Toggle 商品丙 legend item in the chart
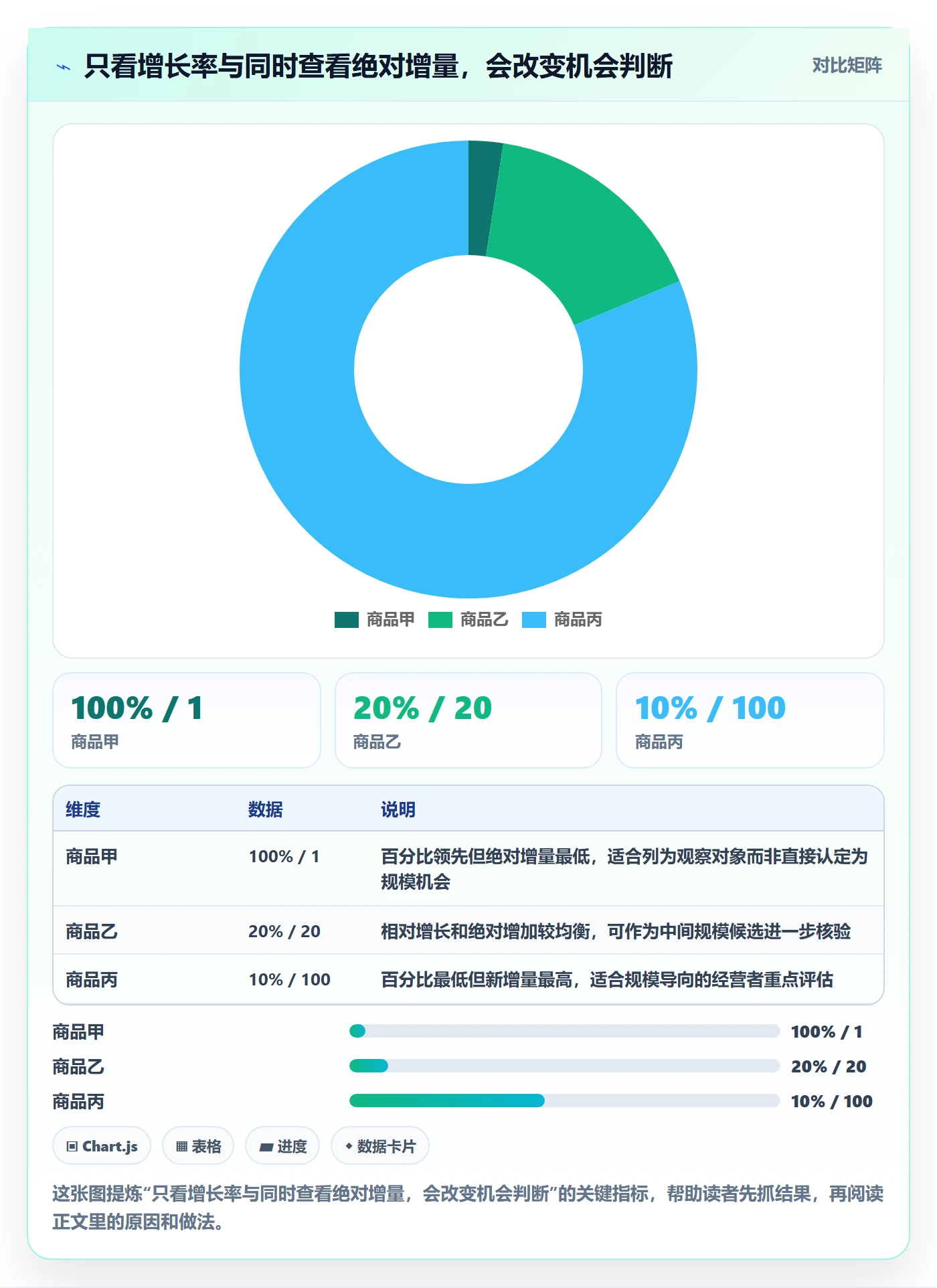Image resolution: width=937 pixels, height=1288 pixels. coord(562,620)
